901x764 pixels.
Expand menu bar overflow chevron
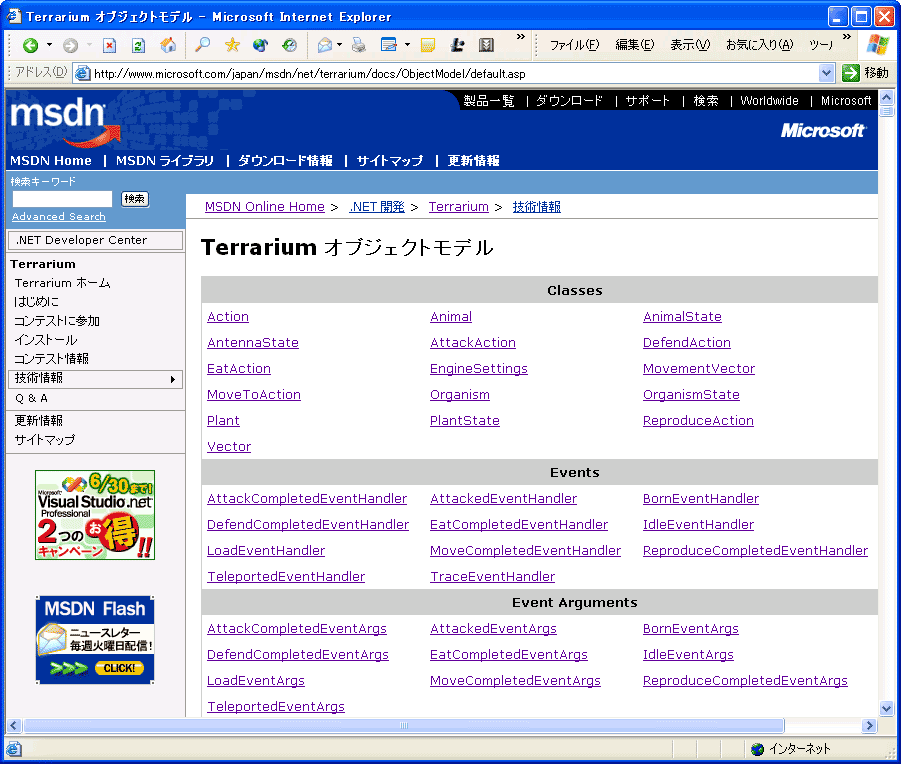tap(846, 37)
